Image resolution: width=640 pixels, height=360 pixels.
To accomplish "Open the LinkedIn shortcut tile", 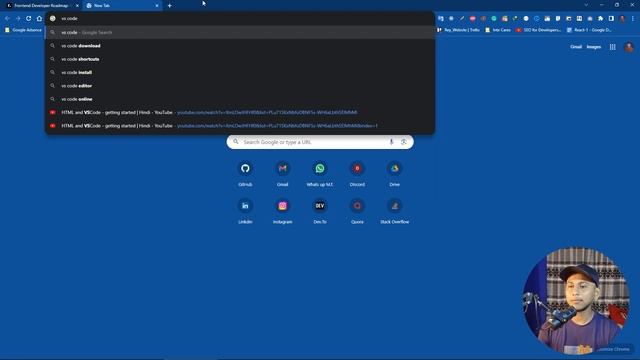I will pos(245,211).
